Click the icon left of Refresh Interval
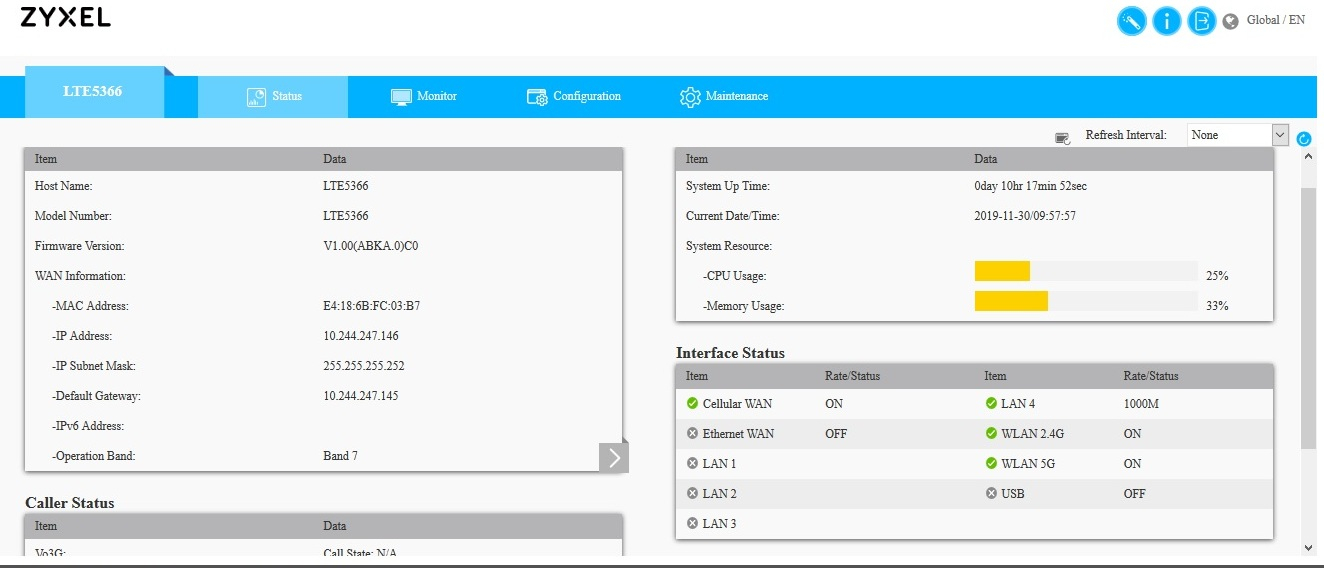The width and height of the screenshot is (1324, 568). pyautogui.click(x=1063, y=137)
